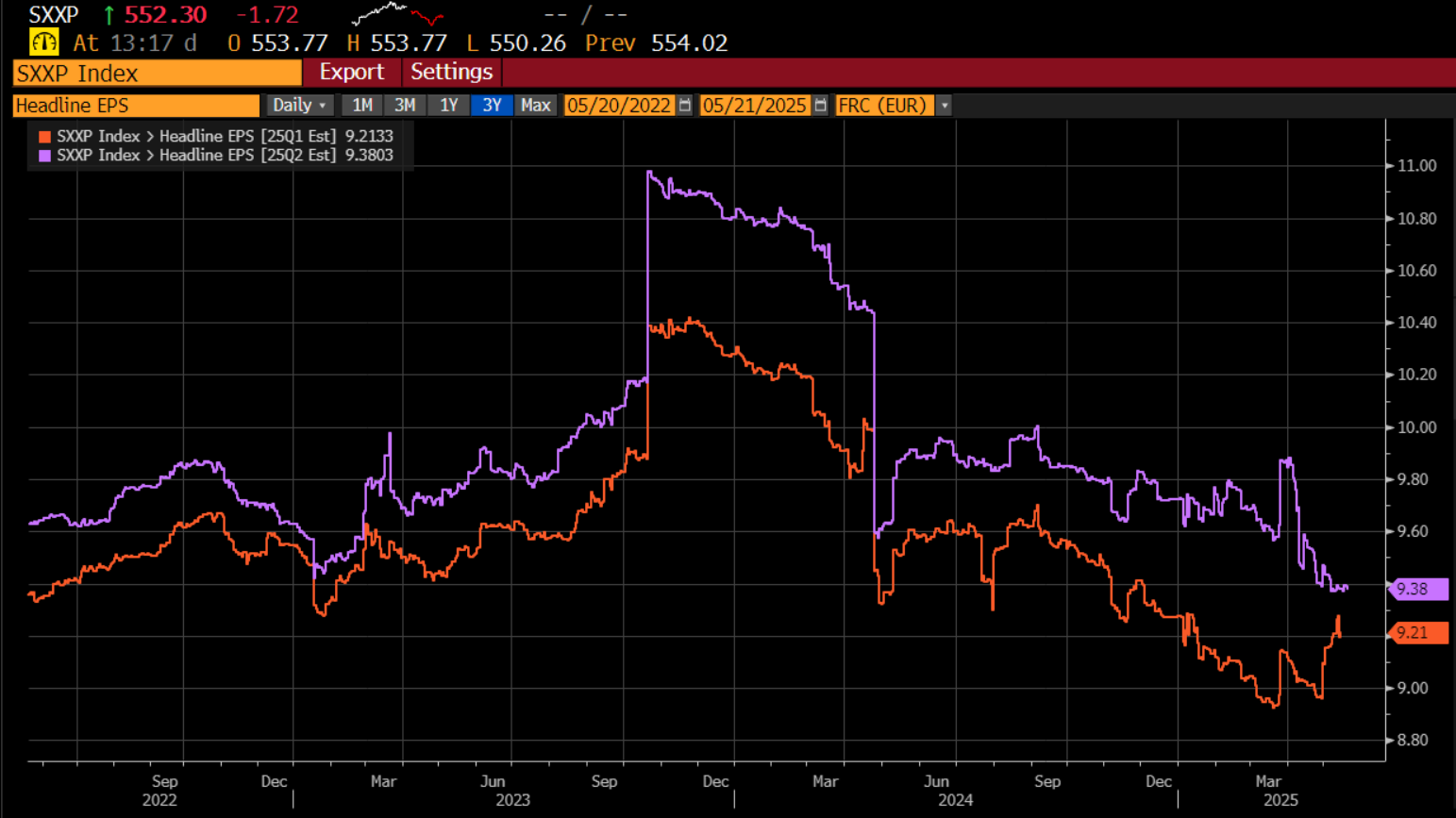This screenshot has height=818, width=1456.
Task: Click the intraday sparkline mini chart
Action: [397, 14]
